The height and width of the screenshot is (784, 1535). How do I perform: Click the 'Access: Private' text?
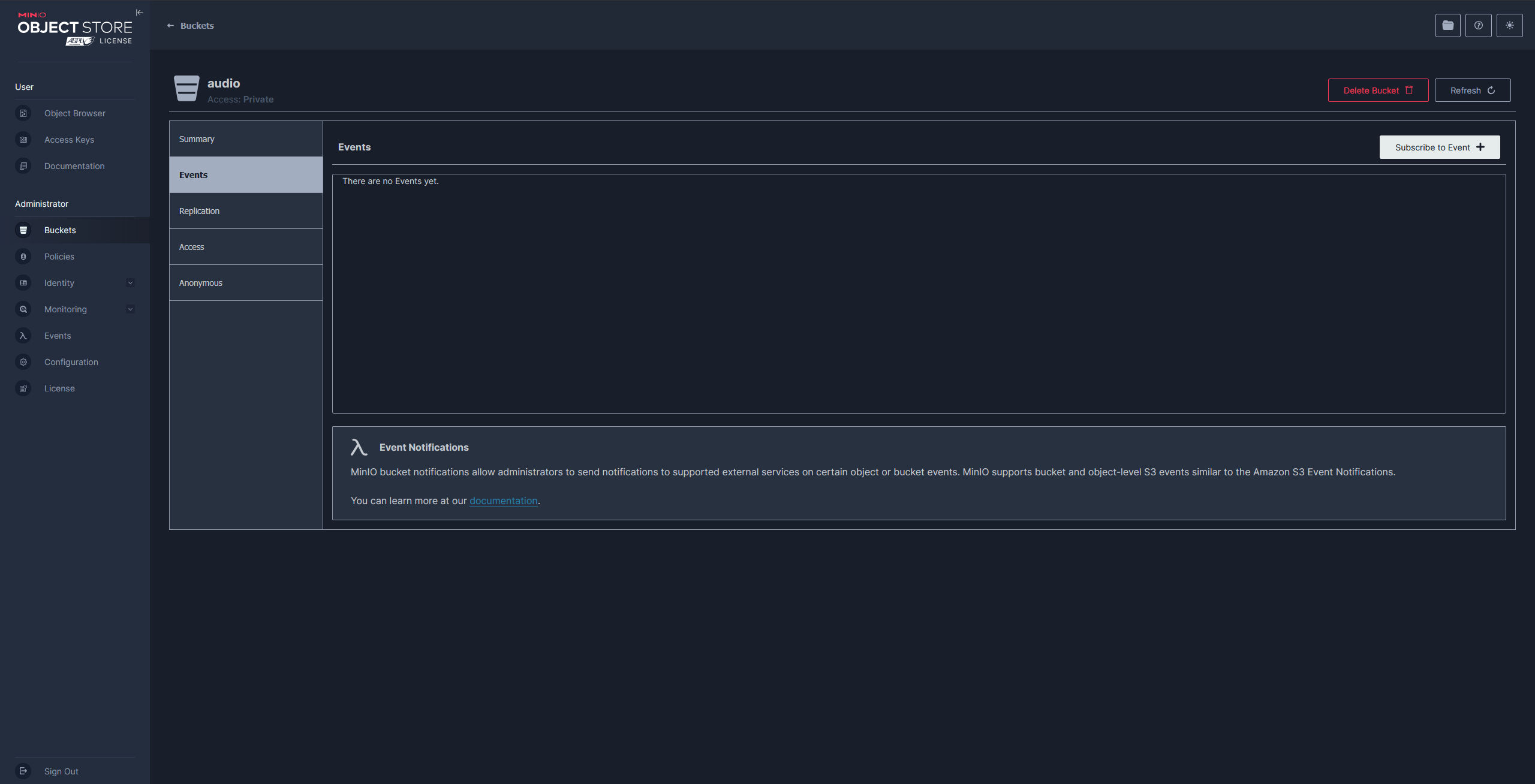click(240, 99)
